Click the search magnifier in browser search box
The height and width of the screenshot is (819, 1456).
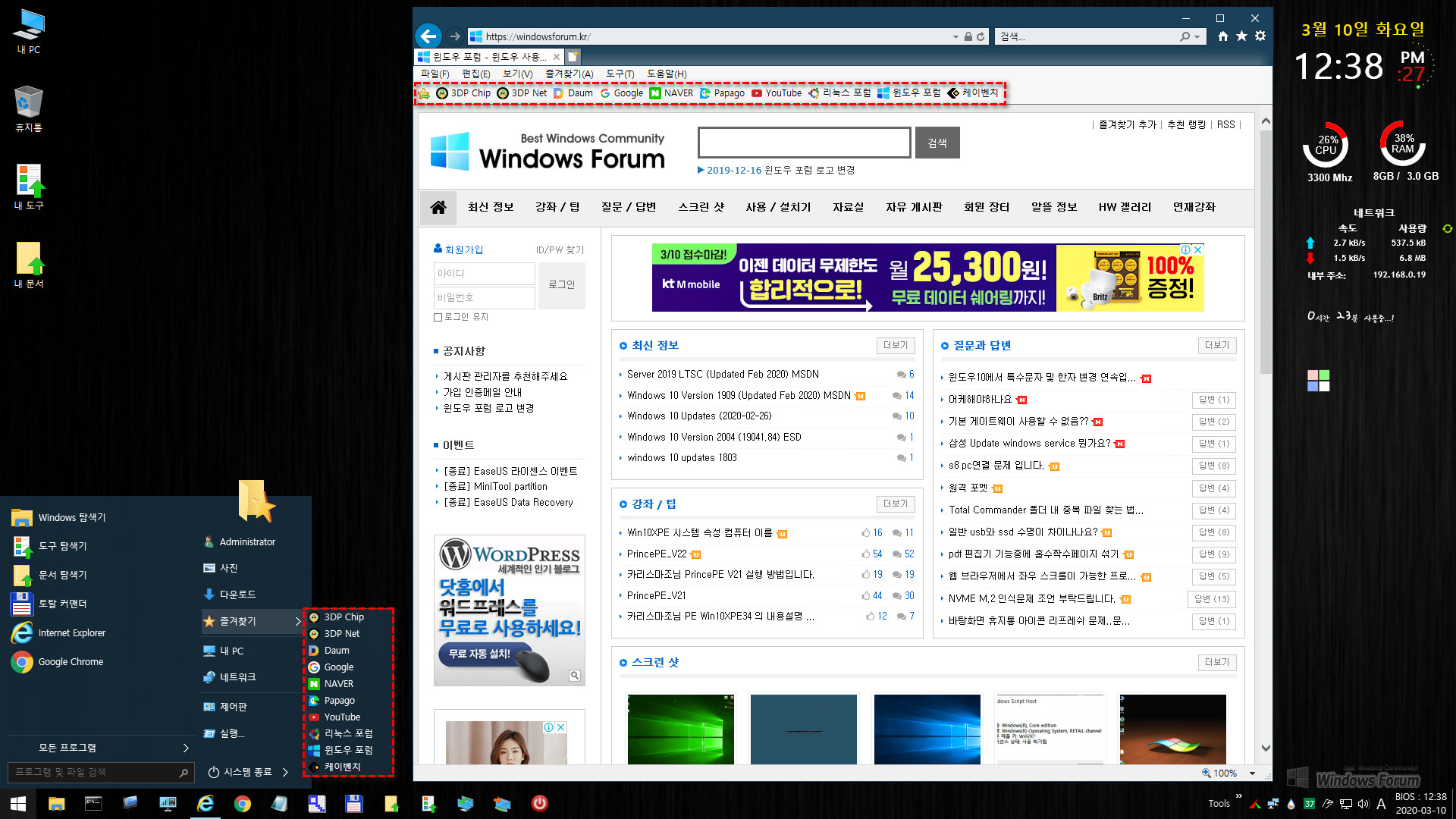click(x=1185, y=36)
